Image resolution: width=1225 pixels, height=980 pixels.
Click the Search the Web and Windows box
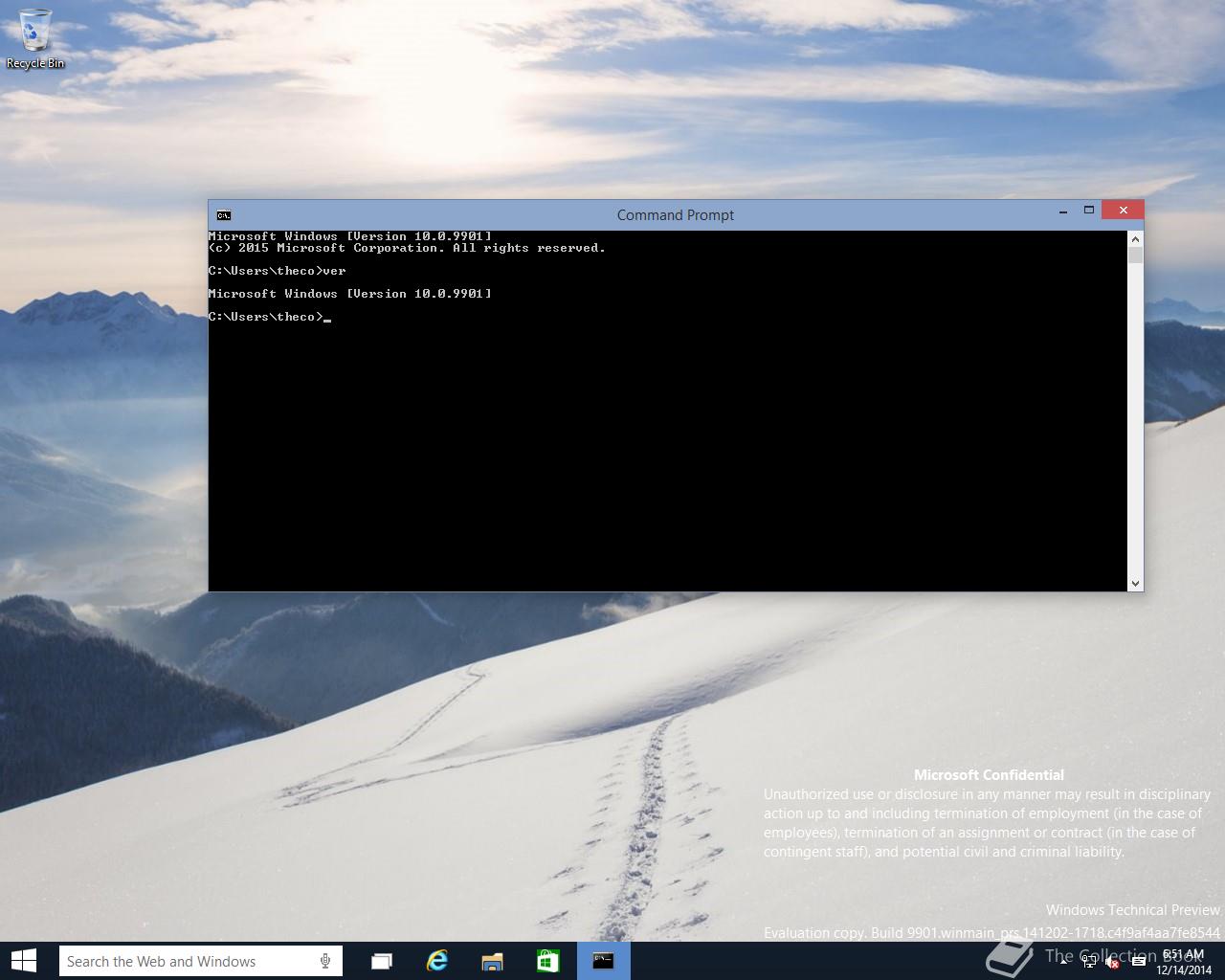[200, 961]
